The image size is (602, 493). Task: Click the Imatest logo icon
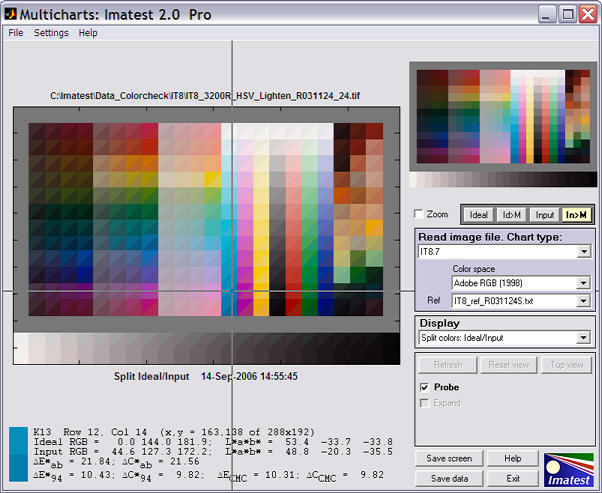coord(569,470)
